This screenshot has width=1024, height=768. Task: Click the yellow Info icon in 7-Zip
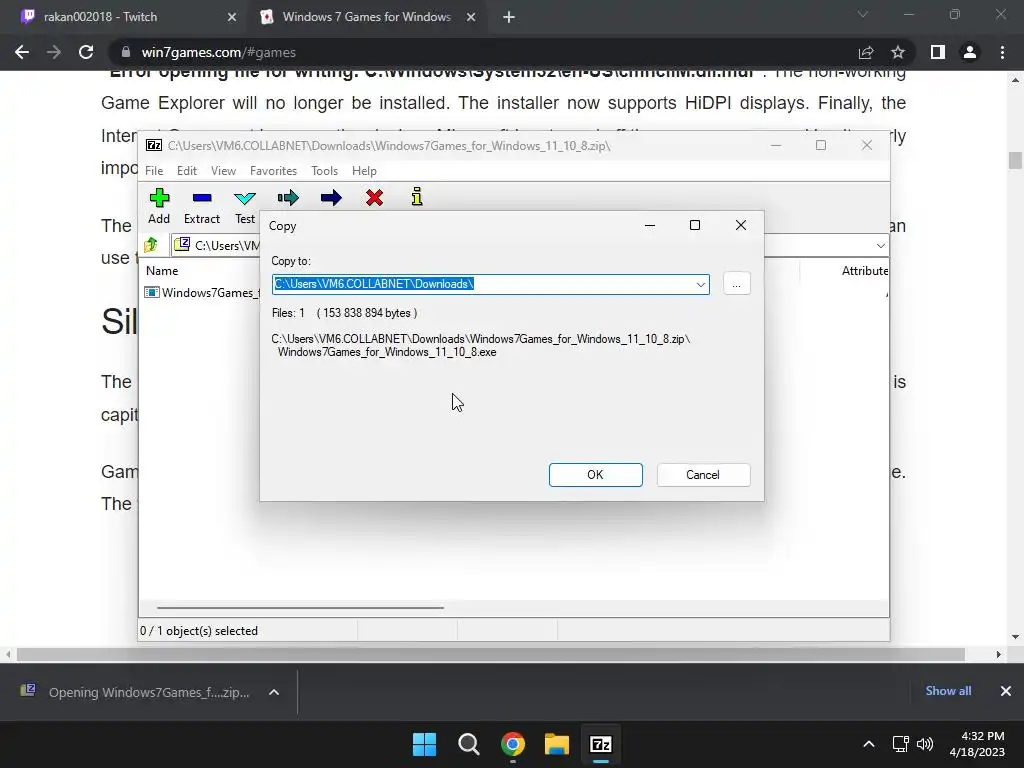[417, 197]
